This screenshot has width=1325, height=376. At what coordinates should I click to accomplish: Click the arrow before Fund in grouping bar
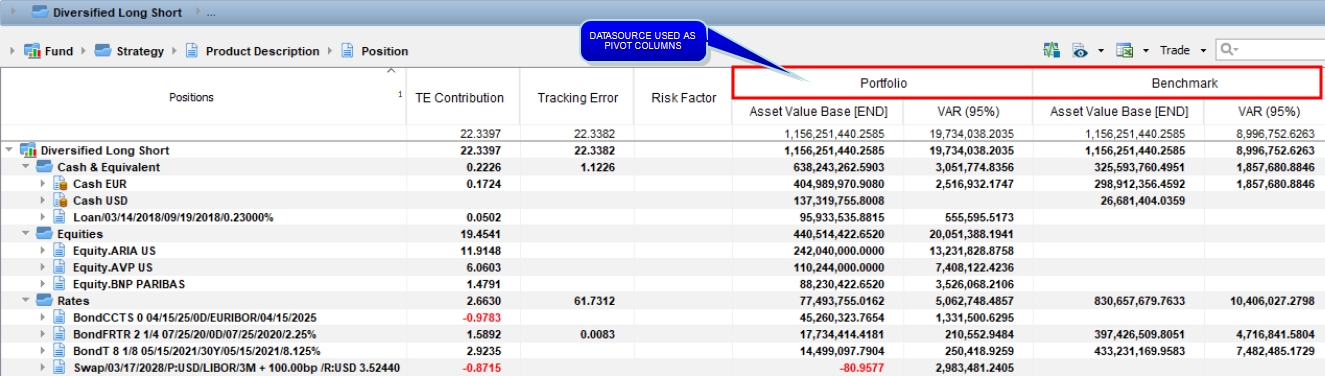12,50
